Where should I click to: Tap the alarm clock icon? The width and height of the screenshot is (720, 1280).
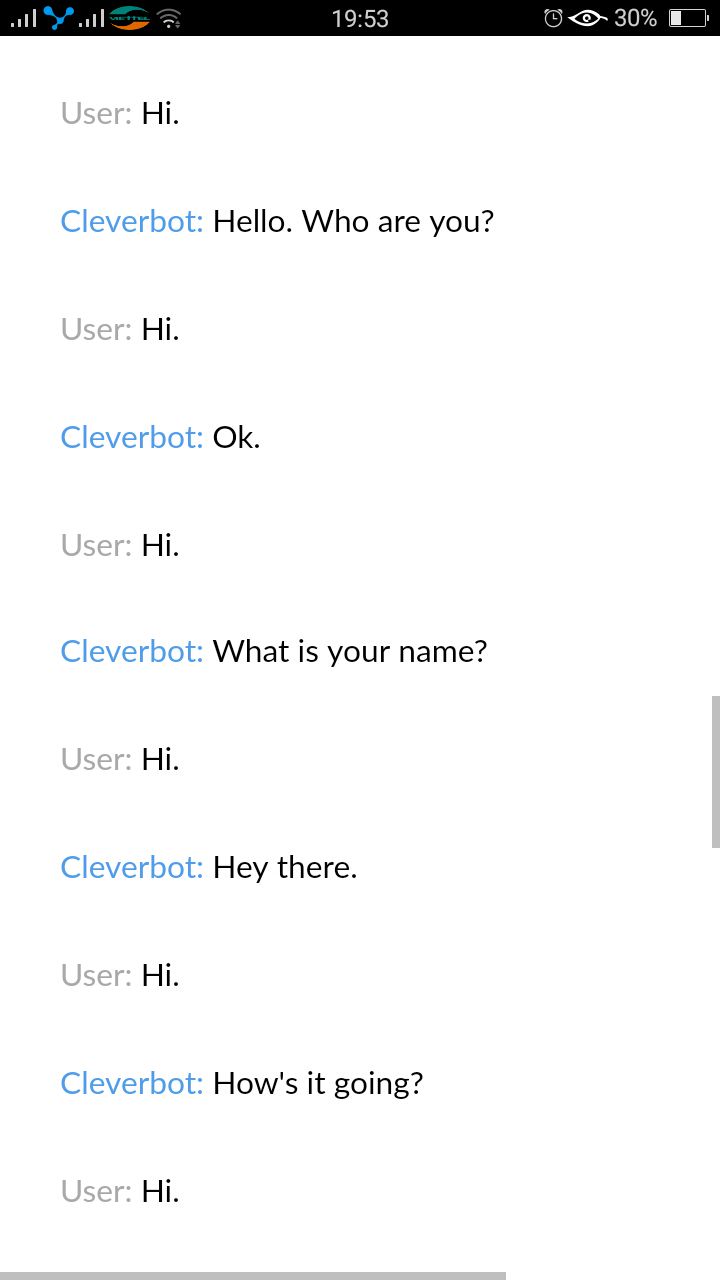pyautogui.click(x=553, y=18)
